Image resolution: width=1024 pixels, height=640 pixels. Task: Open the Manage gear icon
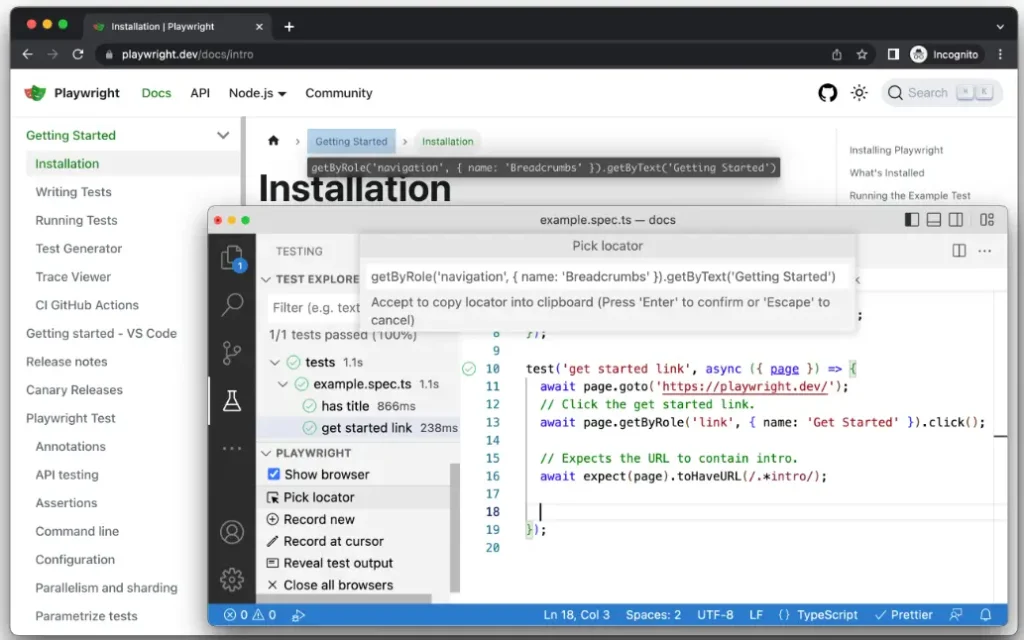pyautogui.click(x=232, y=579)
